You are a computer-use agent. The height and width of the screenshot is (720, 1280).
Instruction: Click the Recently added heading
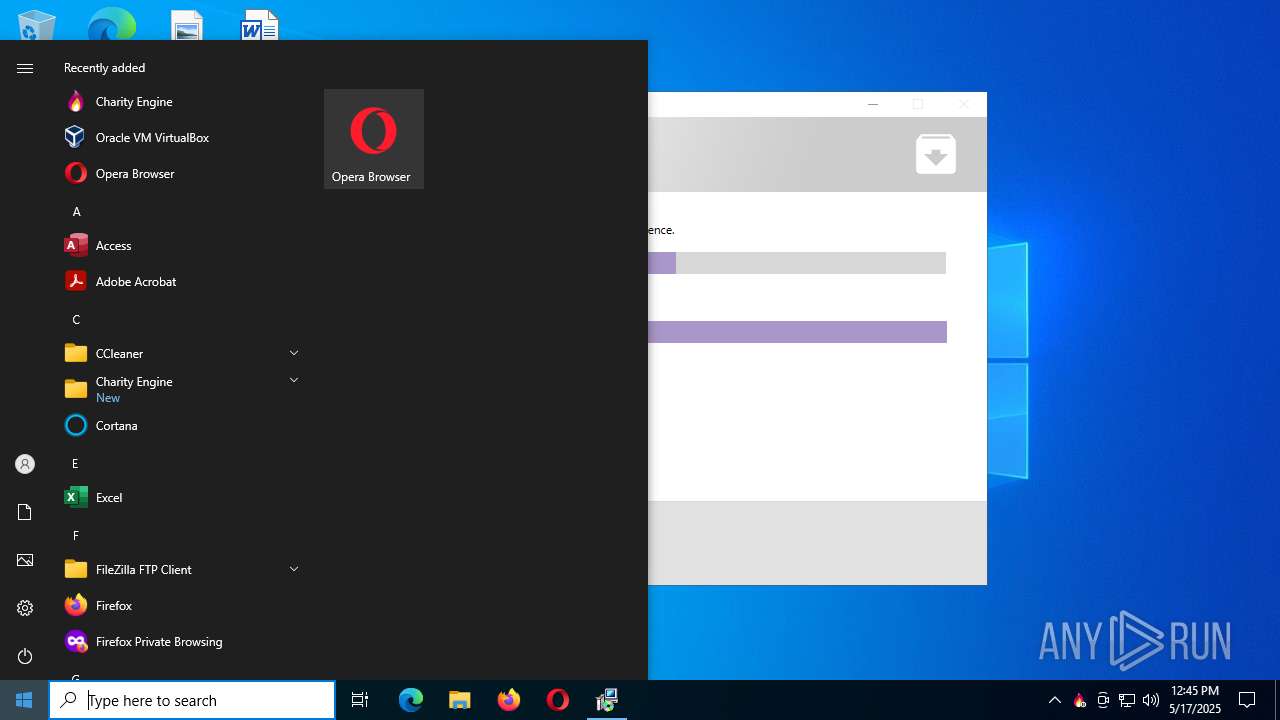104,68
